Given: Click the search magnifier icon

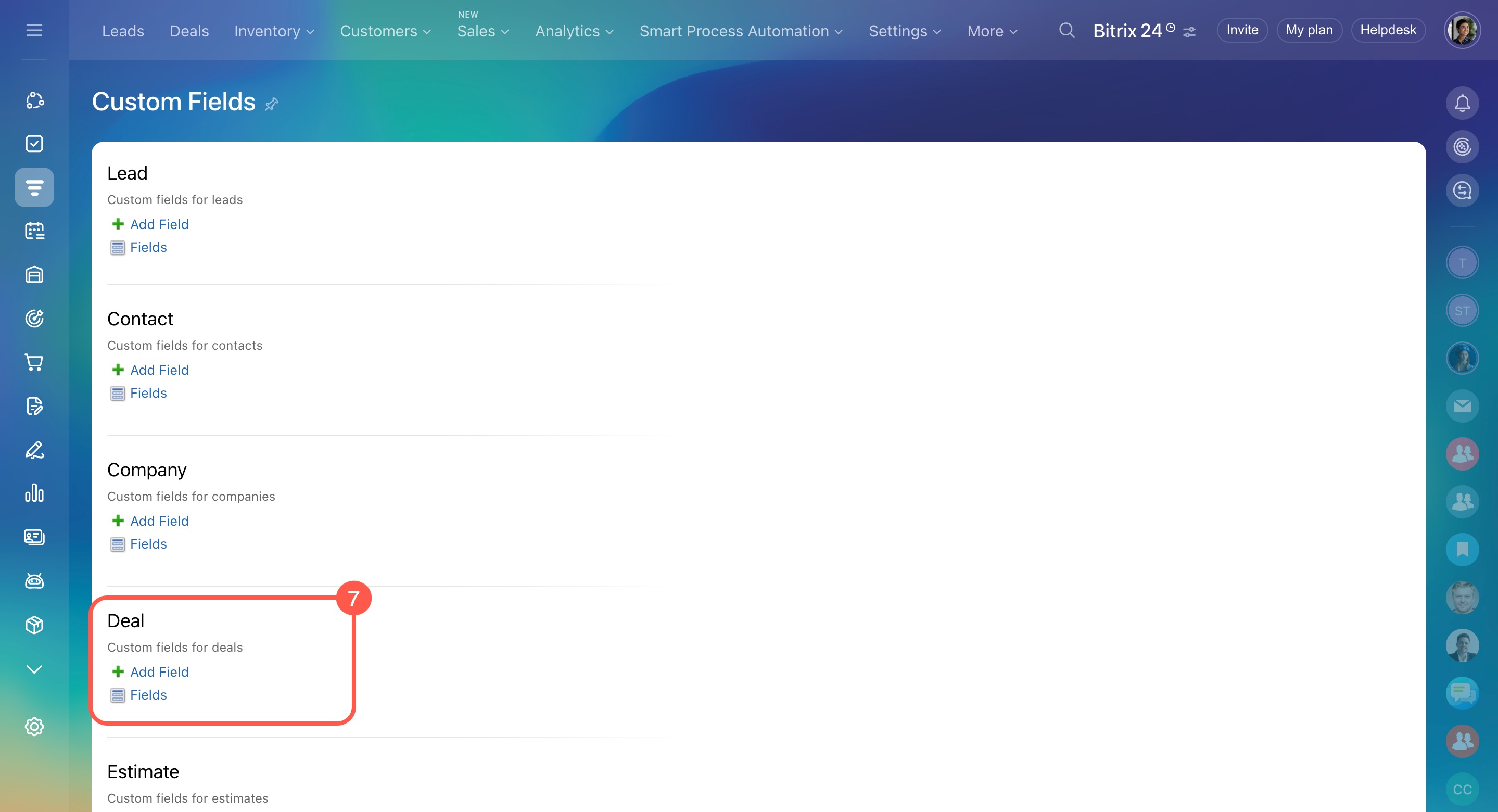Looking at the screenshot, I should (x=1067, y=30).
